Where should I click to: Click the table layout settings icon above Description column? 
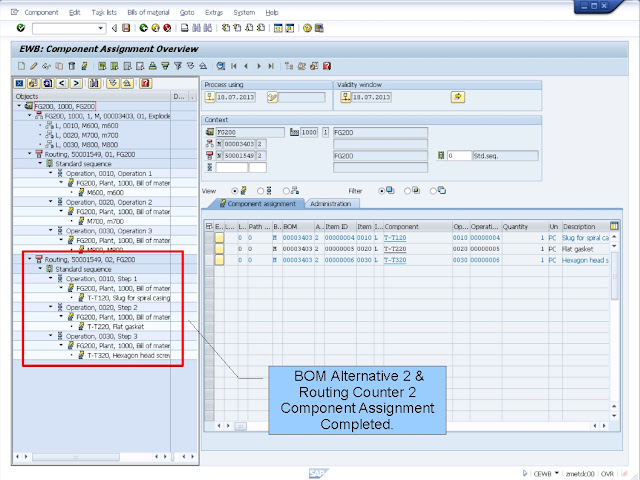[x=614, y=226]
